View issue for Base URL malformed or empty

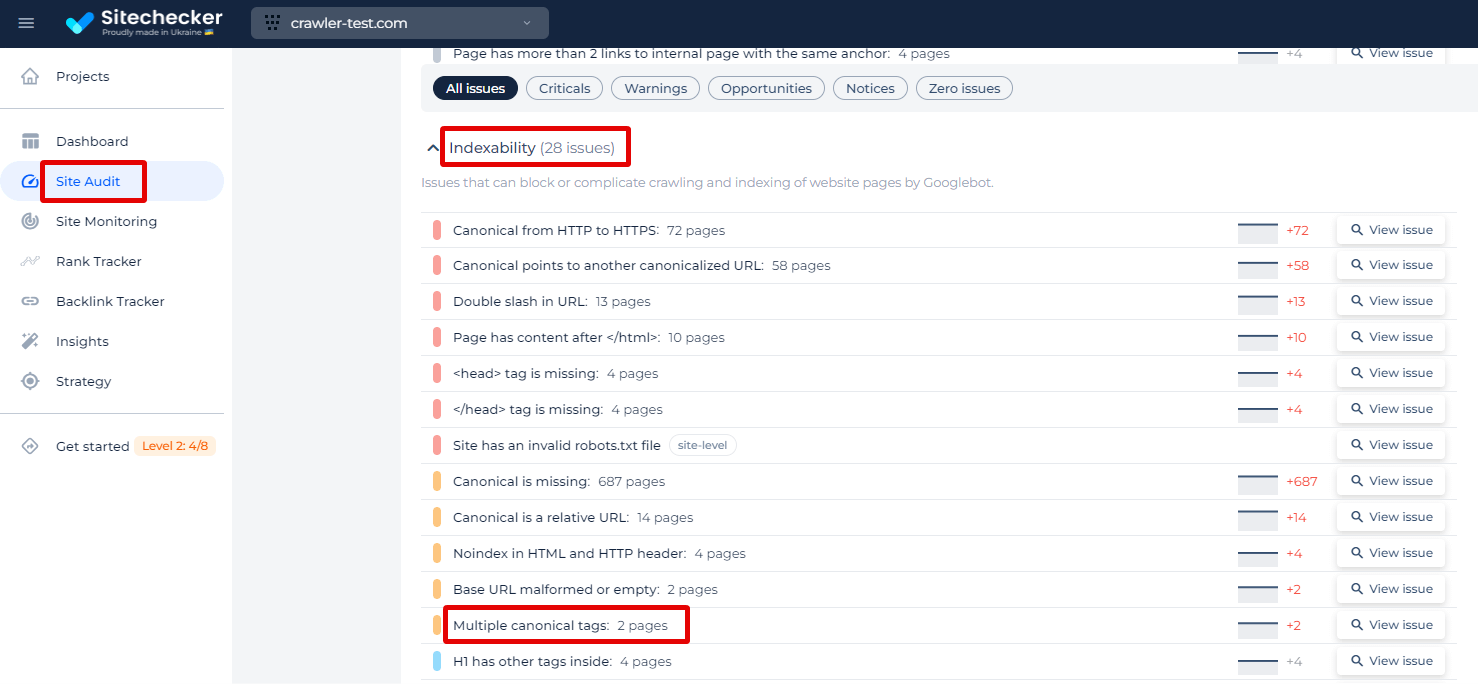[1391, 589]
